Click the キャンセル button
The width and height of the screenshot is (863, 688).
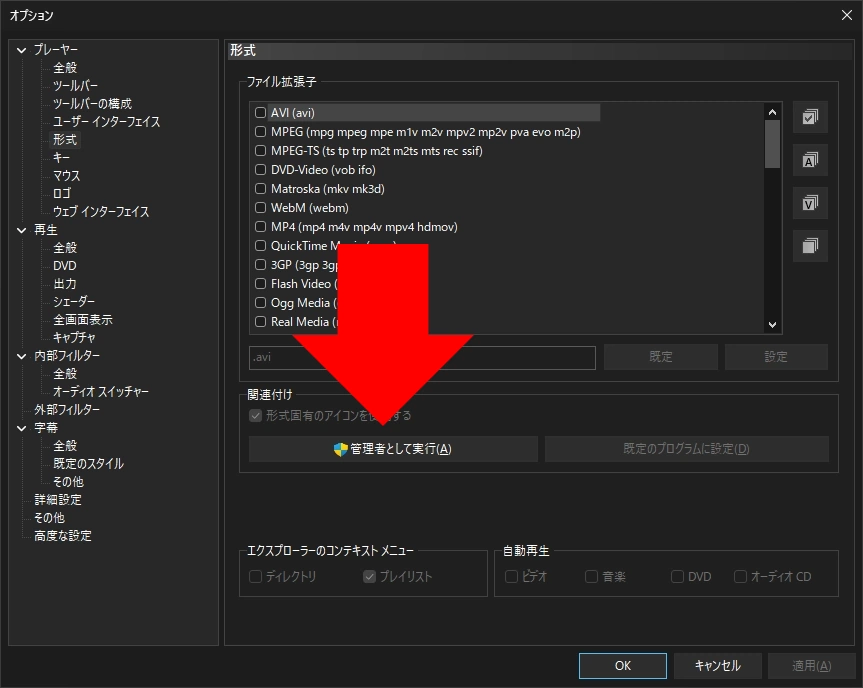coord(718,666)
